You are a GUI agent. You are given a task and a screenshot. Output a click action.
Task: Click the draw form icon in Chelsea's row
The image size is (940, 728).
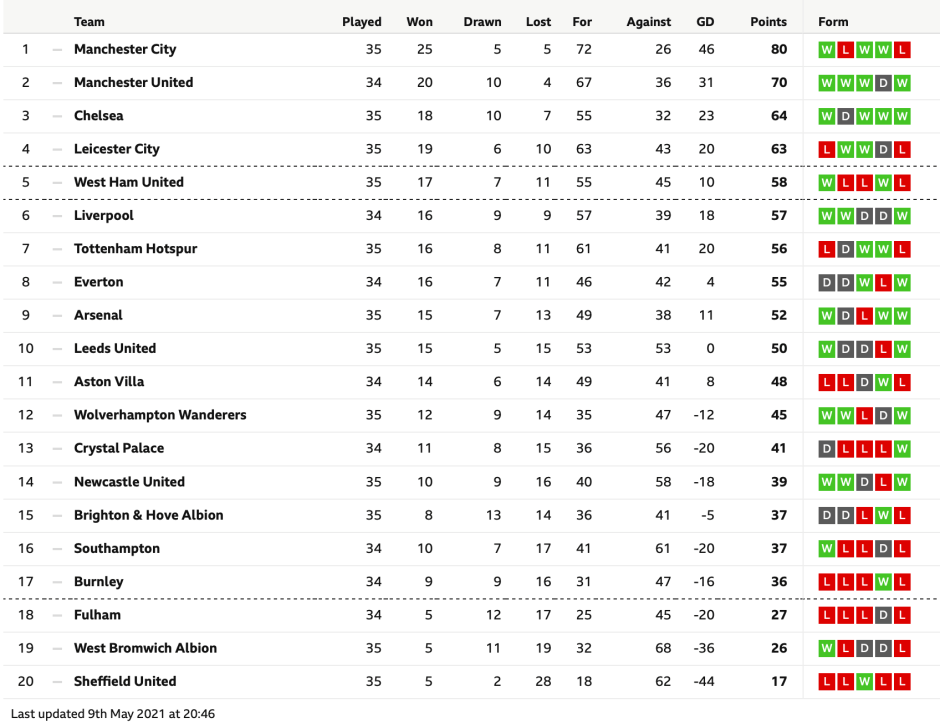[x=845, y=116]
